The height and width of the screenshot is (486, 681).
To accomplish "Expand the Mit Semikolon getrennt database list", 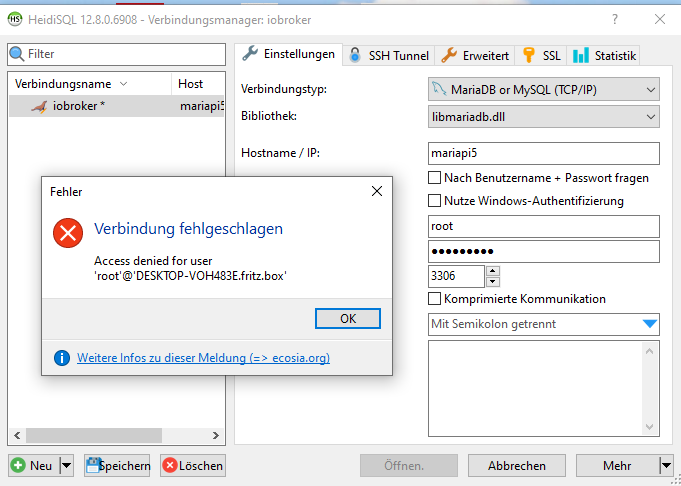I will coord(649,324).
